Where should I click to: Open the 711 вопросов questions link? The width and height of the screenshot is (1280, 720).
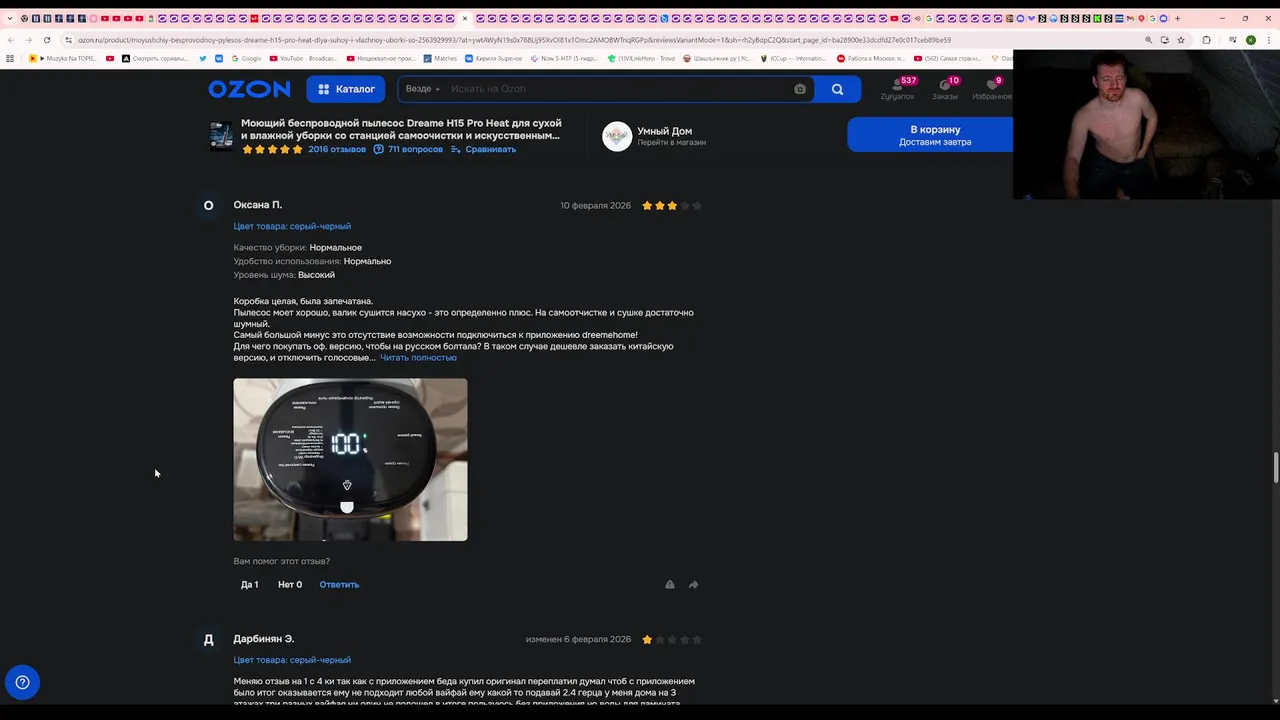408,149
